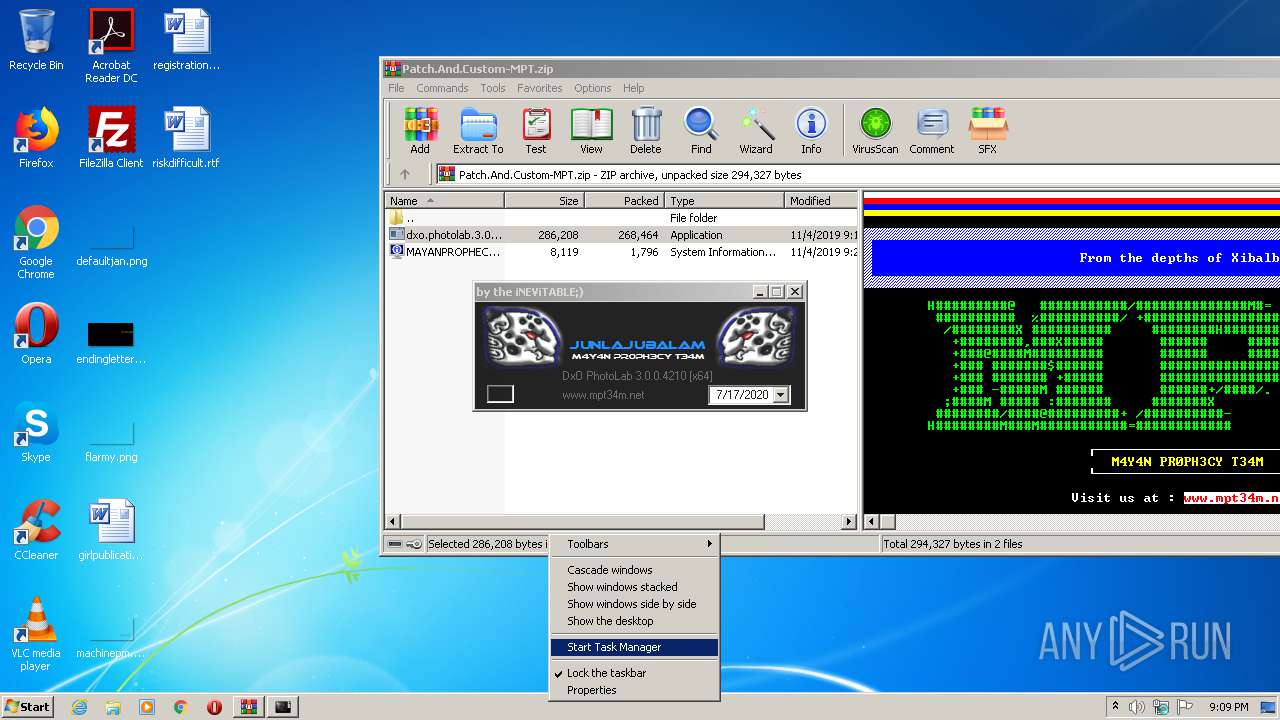This screenshot has width=1280, height=720.
Task: Toggle Lock the taskbar checked option
Action: pos(606,673)
